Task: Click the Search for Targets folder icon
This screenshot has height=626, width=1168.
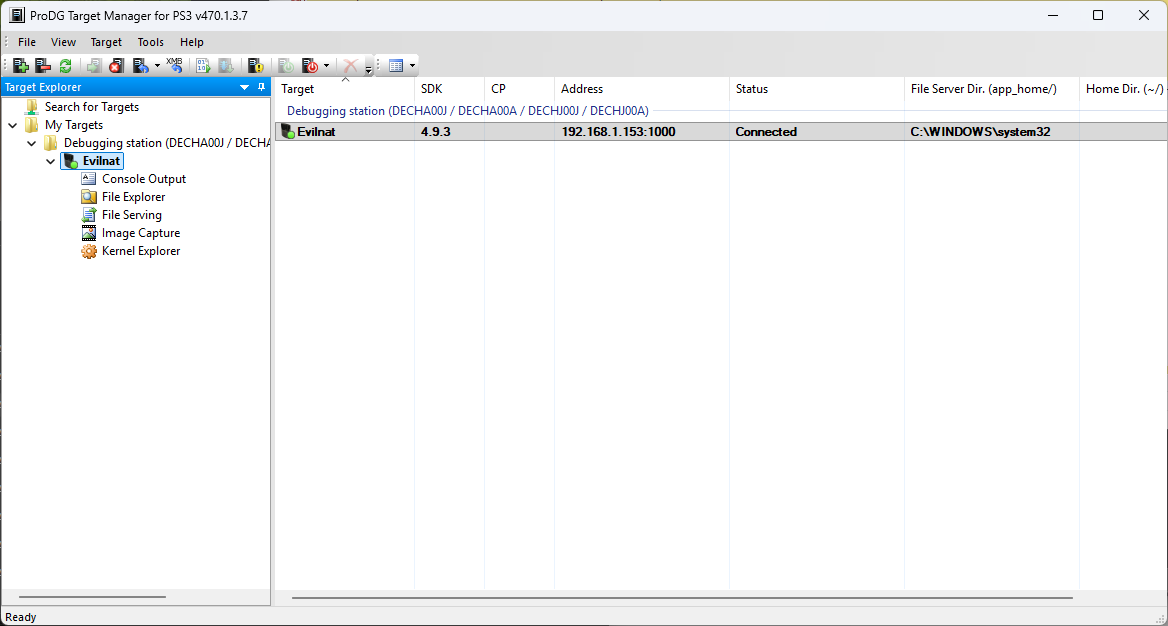Action: (x=31, y=107)
